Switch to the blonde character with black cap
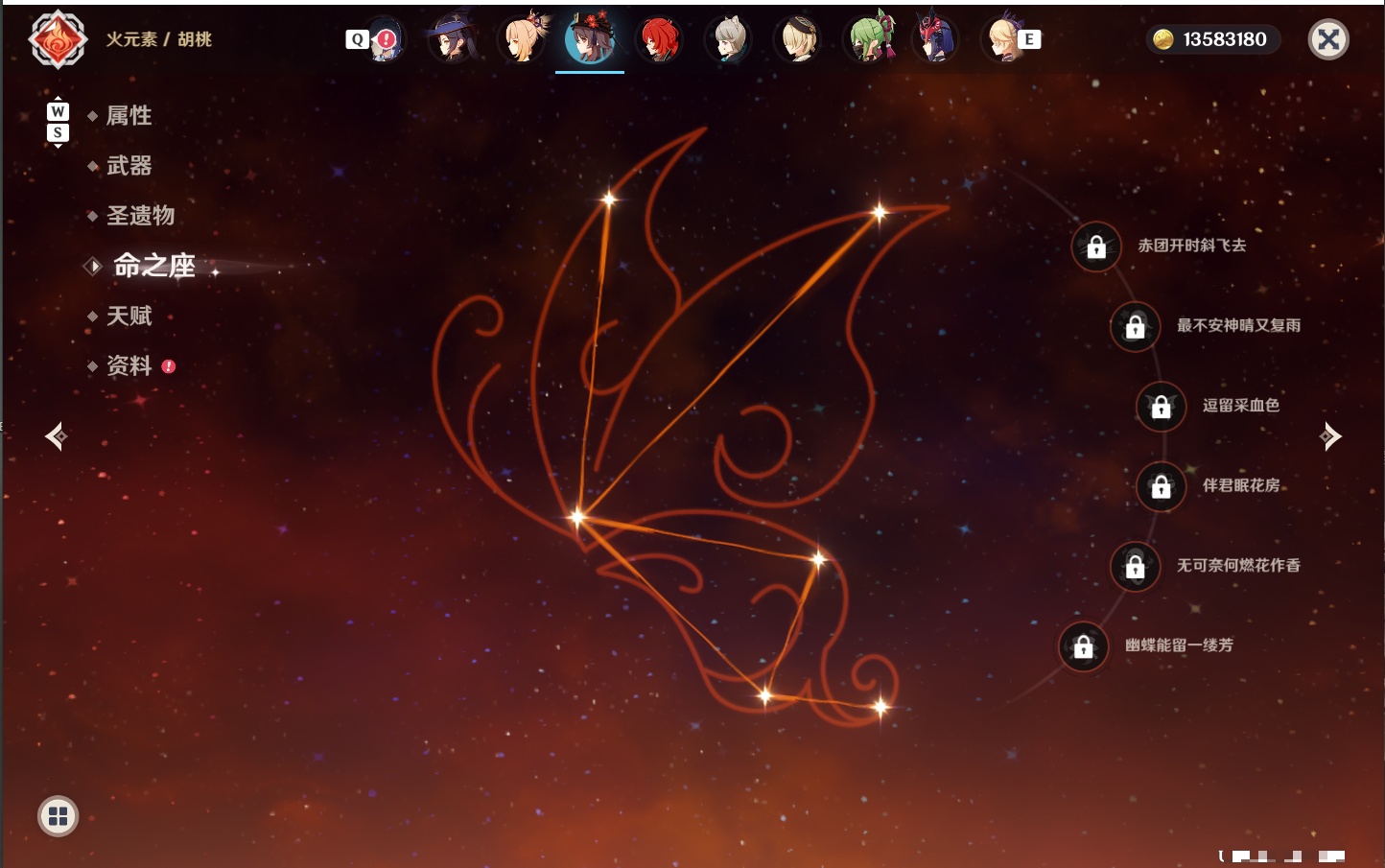The width and height of the screenshot is (1385, 868). (798, 39)
